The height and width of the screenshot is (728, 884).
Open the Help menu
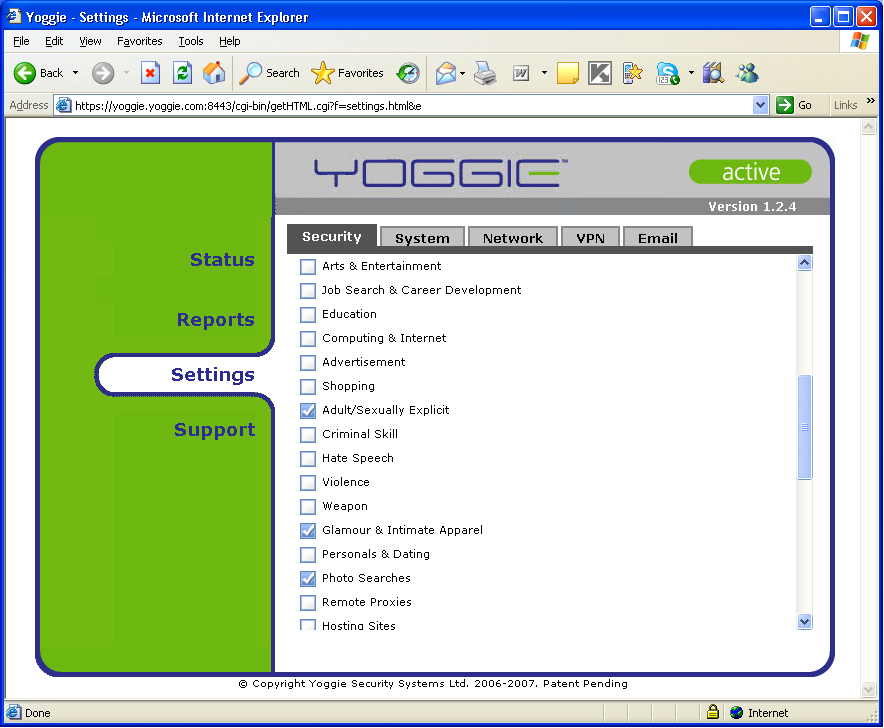[229, 41]
